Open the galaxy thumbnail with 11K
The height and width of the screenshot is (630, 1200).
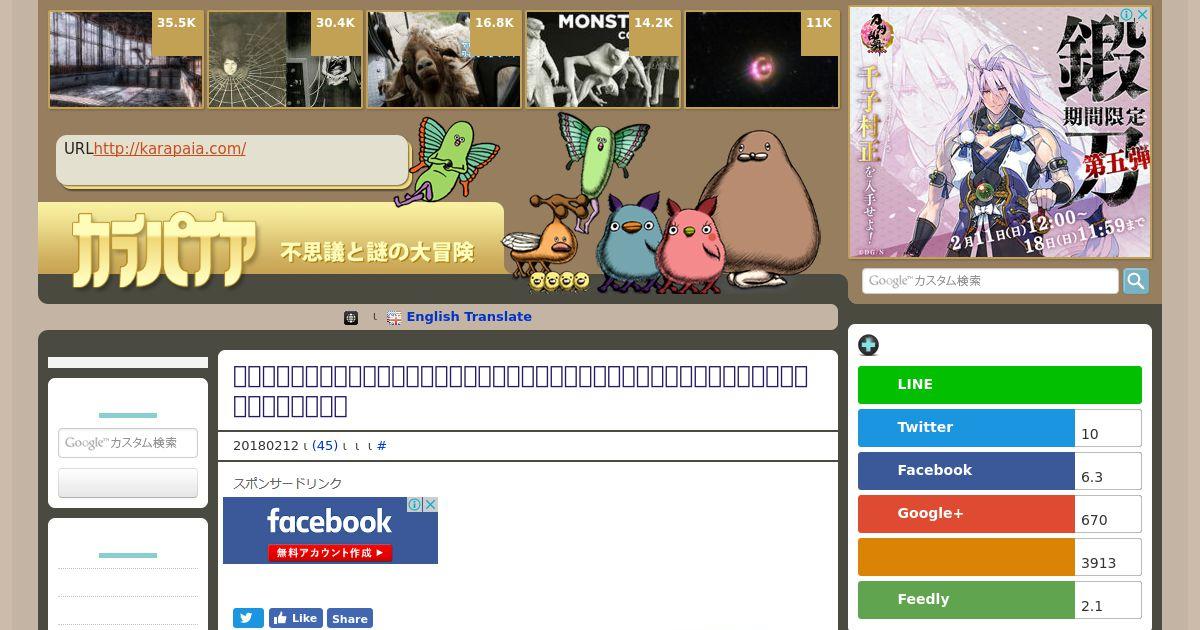(x=762, y=60)
